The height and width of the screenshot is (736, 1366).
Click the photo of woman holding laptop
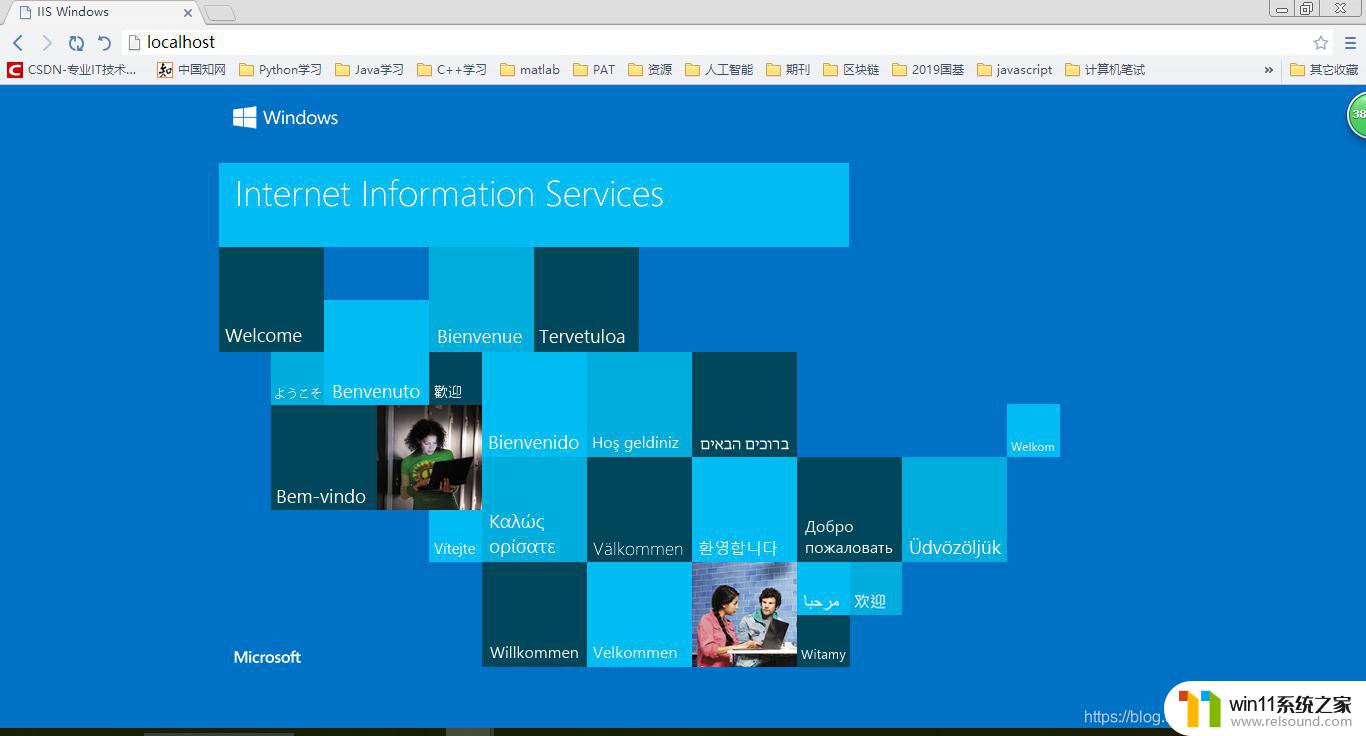(429, 458)
